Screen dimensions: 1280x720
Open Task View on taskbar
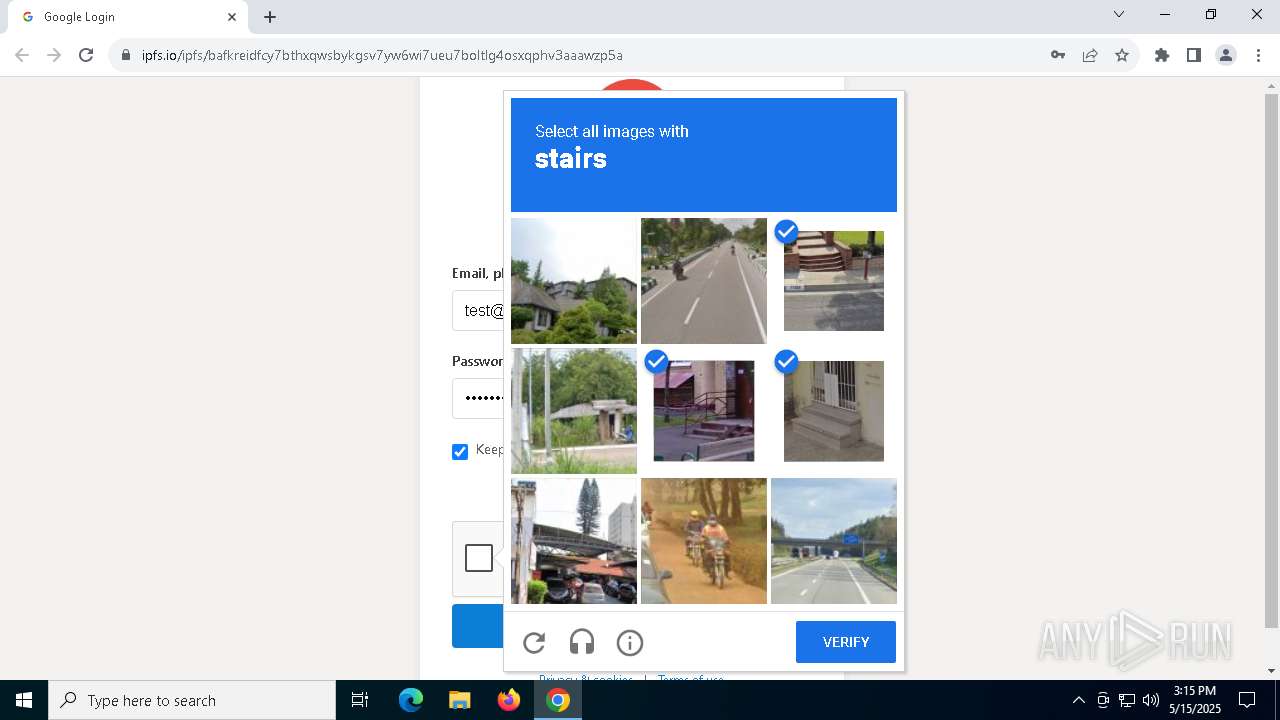[x=360, y=700]
